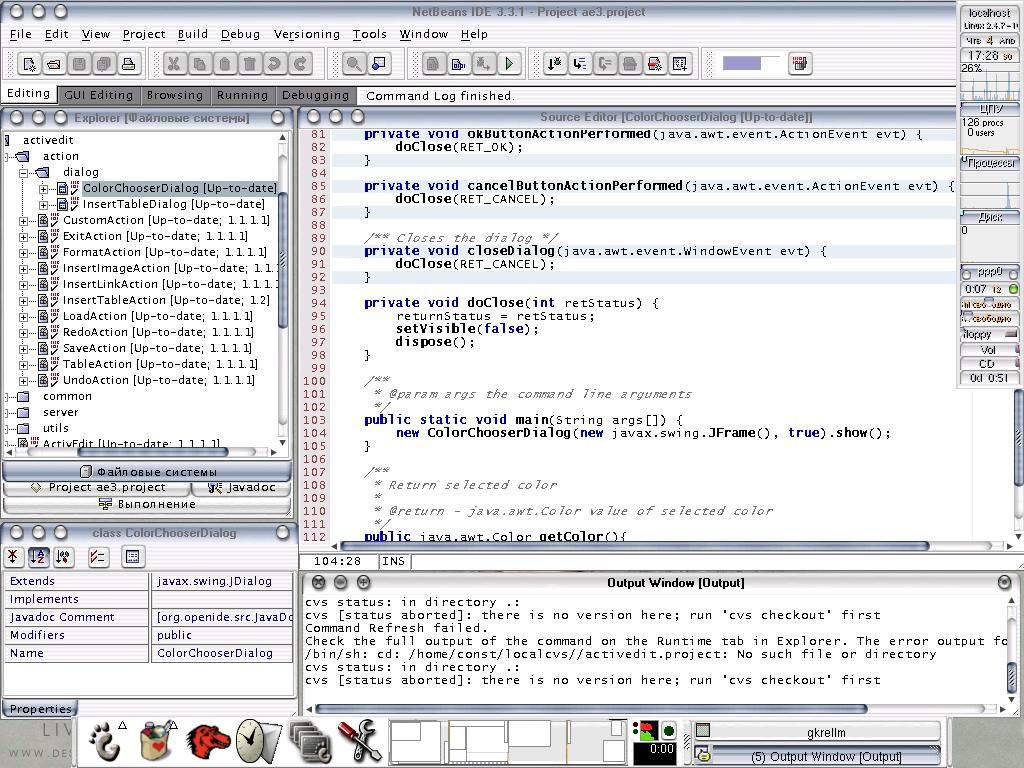Viewport: 1024px width, 768px height.
Task: Click the clock icon in GNOME panel
Action: [x=259, y=741]
